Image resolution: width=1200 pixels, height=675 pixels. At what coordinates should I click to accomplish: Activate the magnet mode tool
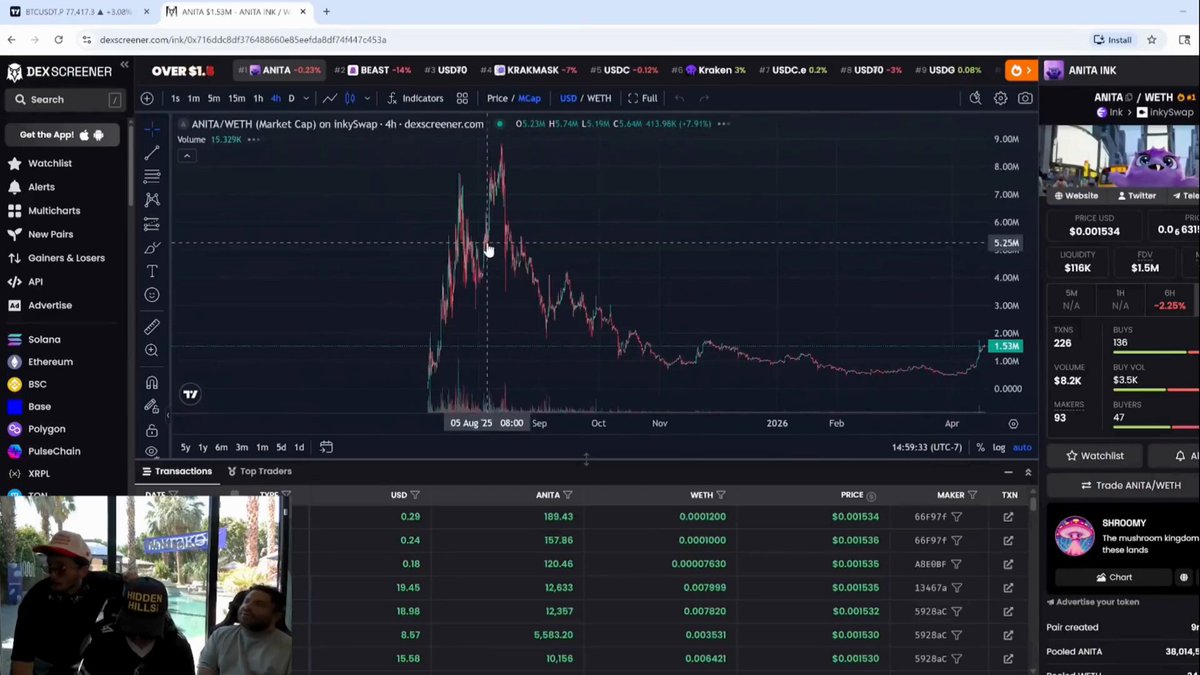point(152,382)
